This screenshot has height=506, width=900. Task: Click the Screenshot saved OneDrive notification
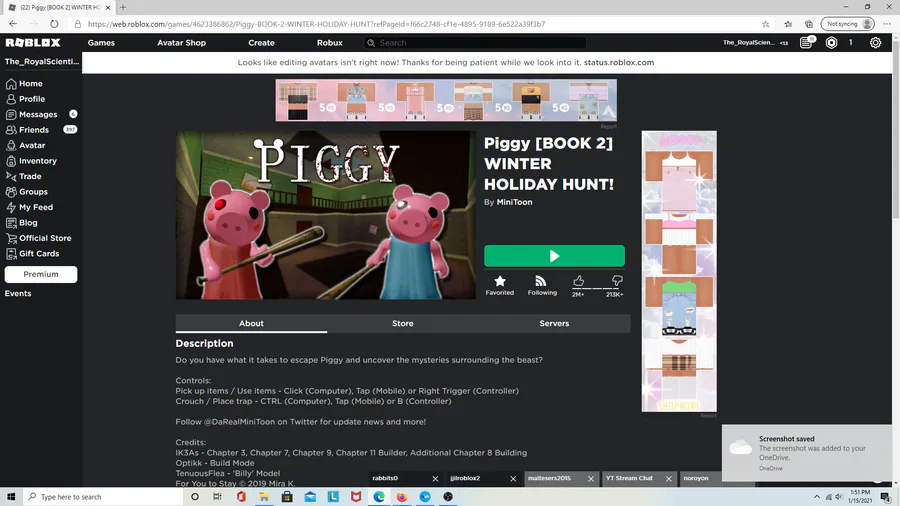tap(807, 453)
